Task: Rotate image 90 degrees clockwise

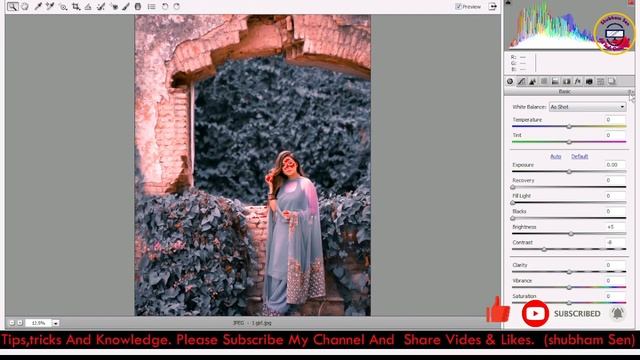Action: click(177, 7)
